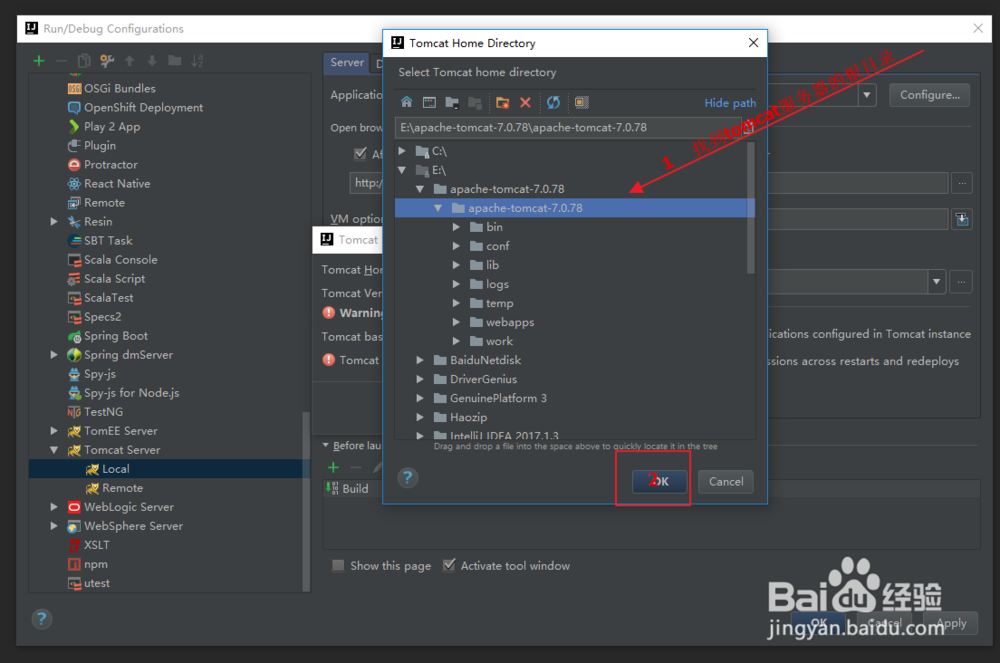Open help in Run/Debug Configurations window
The height and width of the screenshot is (663, 1000).
tap(41, 618)
